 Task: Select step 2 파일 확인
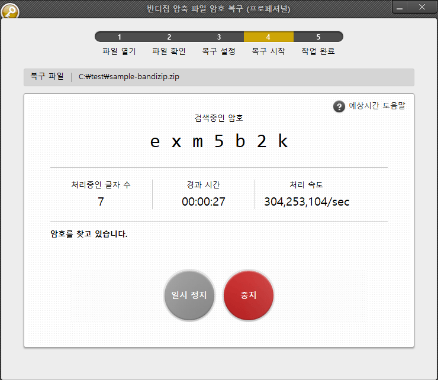(x=169, y=51)
